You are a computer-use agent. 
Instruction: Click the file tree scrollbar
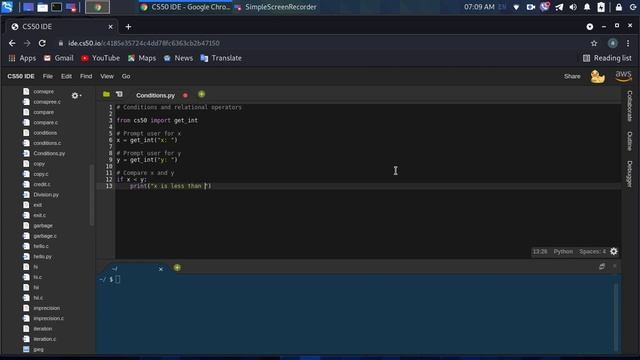click(x=92, y=195)
